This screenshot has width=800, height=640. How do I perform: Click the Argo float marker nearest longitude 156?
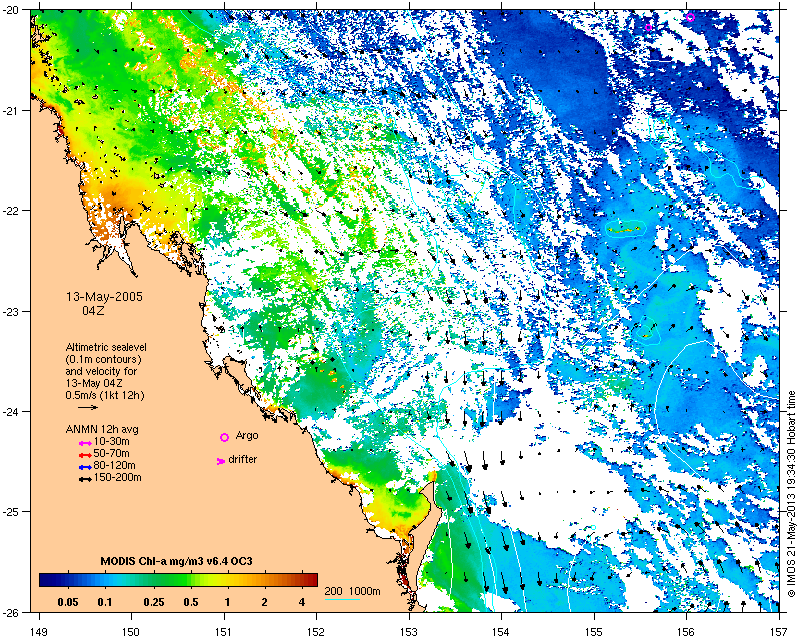(x=690, y=17)
